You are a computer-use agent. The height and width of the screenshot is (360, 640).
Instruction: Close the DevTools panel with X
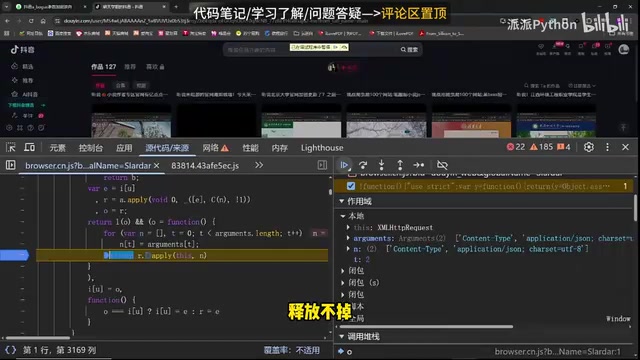[625, 147]
